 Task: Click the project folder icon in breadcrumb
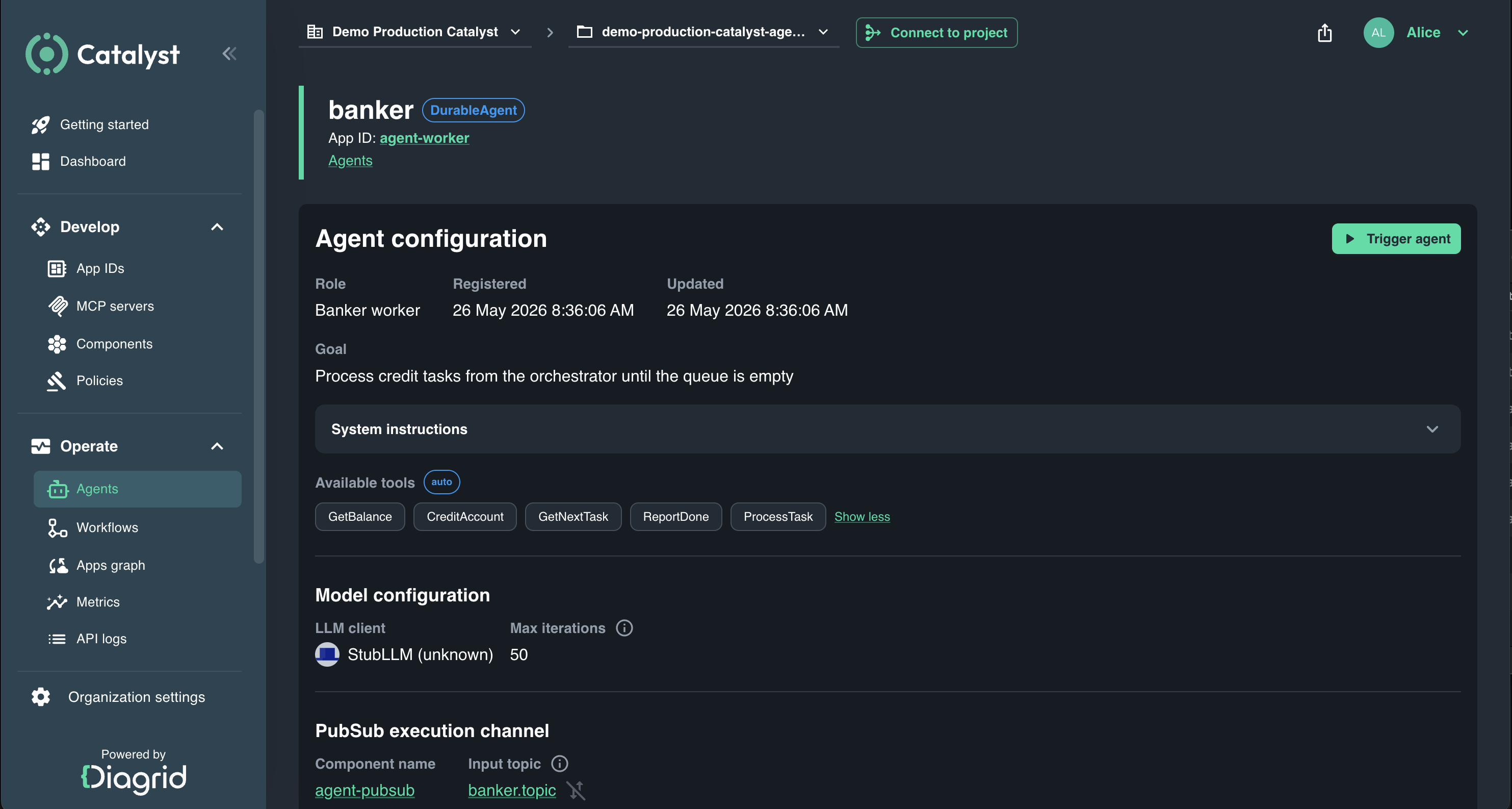(x=585, y=32)
